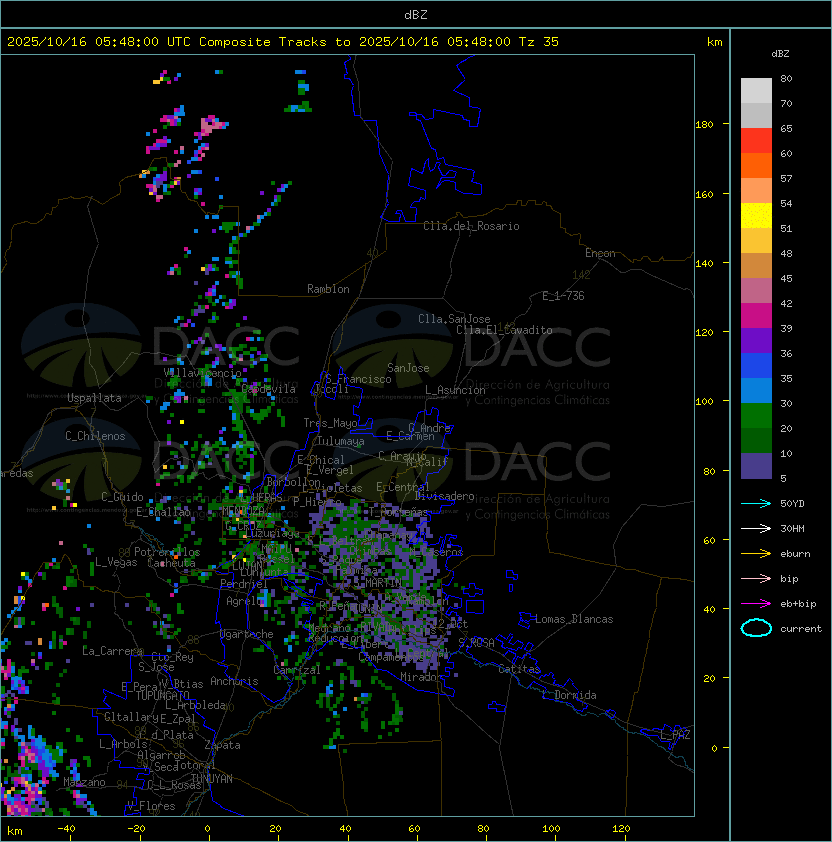Click the 'Clla.SanJose' map label

454,319
